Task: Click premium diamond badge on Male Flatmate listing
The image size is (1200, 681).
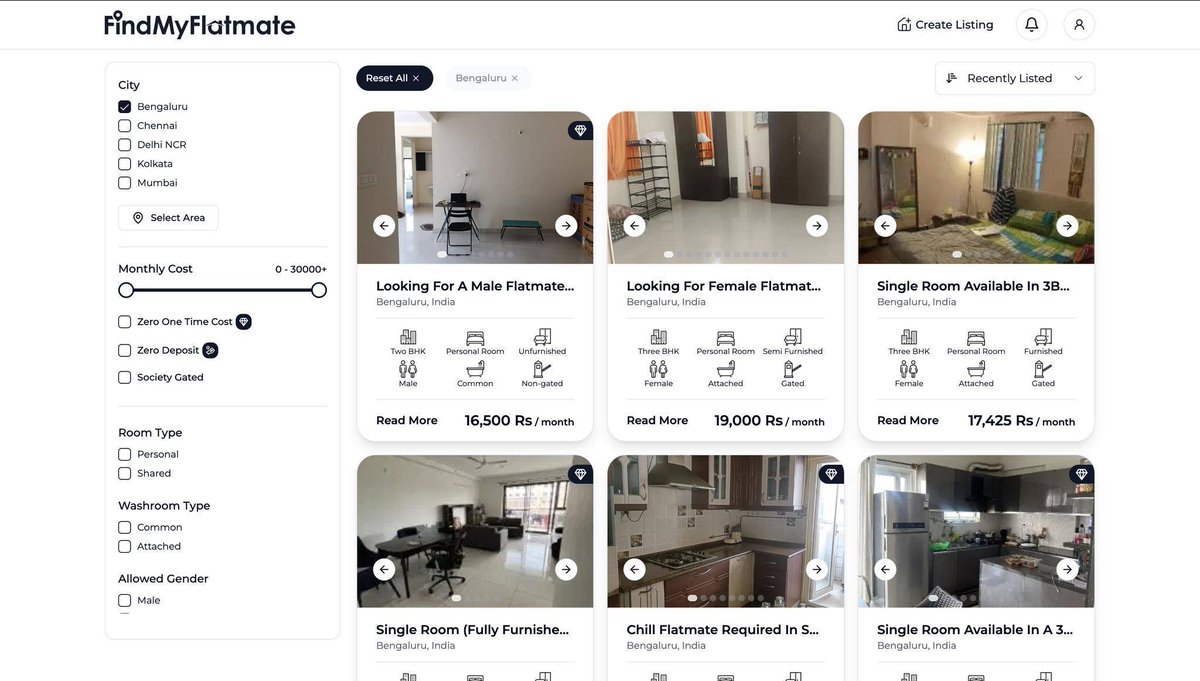Action: [x=580, y=131]
